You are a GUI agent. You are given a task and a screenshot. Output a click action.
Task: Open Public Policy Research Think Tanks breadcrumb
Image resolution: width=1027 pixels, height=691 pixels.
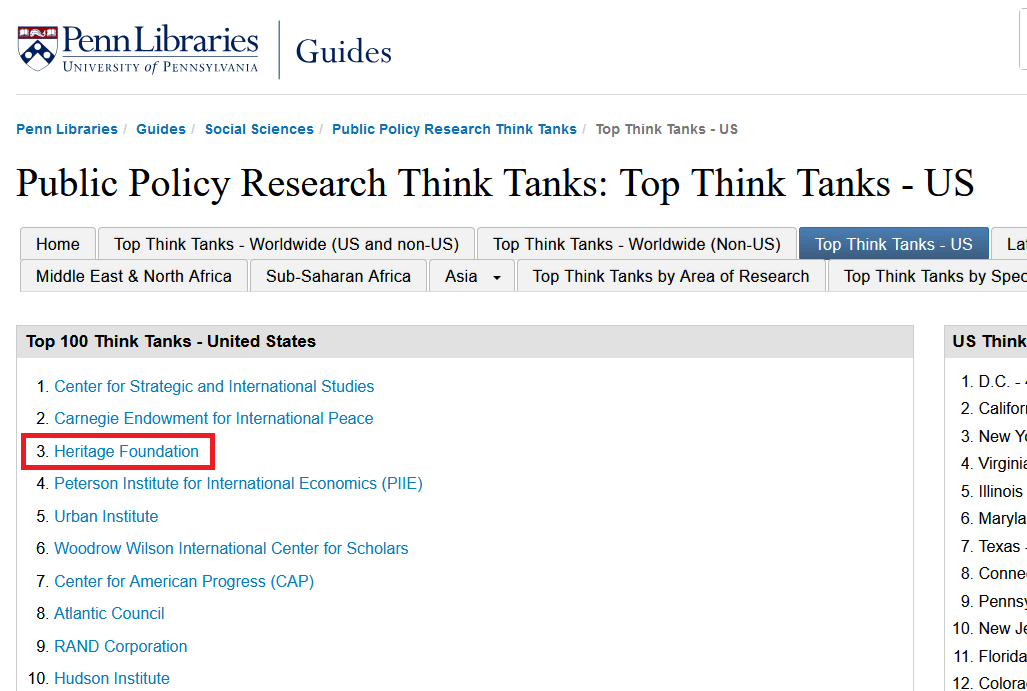[455, 129]
